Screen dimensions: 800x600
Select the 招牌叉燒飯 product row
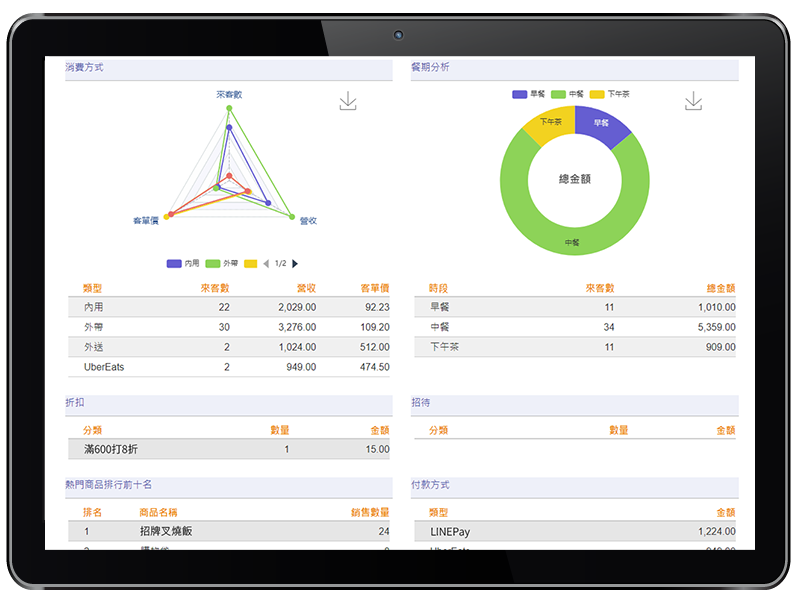[228, 532]
